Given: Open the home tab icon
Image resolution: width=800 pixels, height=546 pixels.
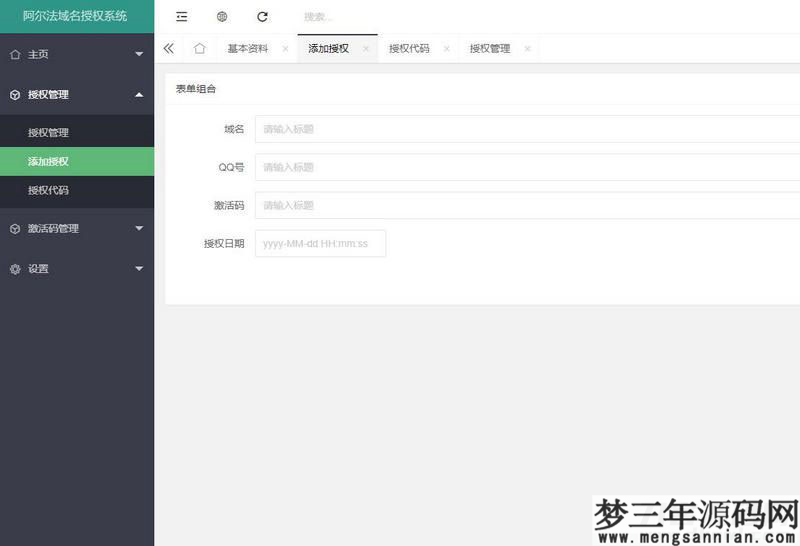Looking at the screenshot, I should tap(199, 48).
